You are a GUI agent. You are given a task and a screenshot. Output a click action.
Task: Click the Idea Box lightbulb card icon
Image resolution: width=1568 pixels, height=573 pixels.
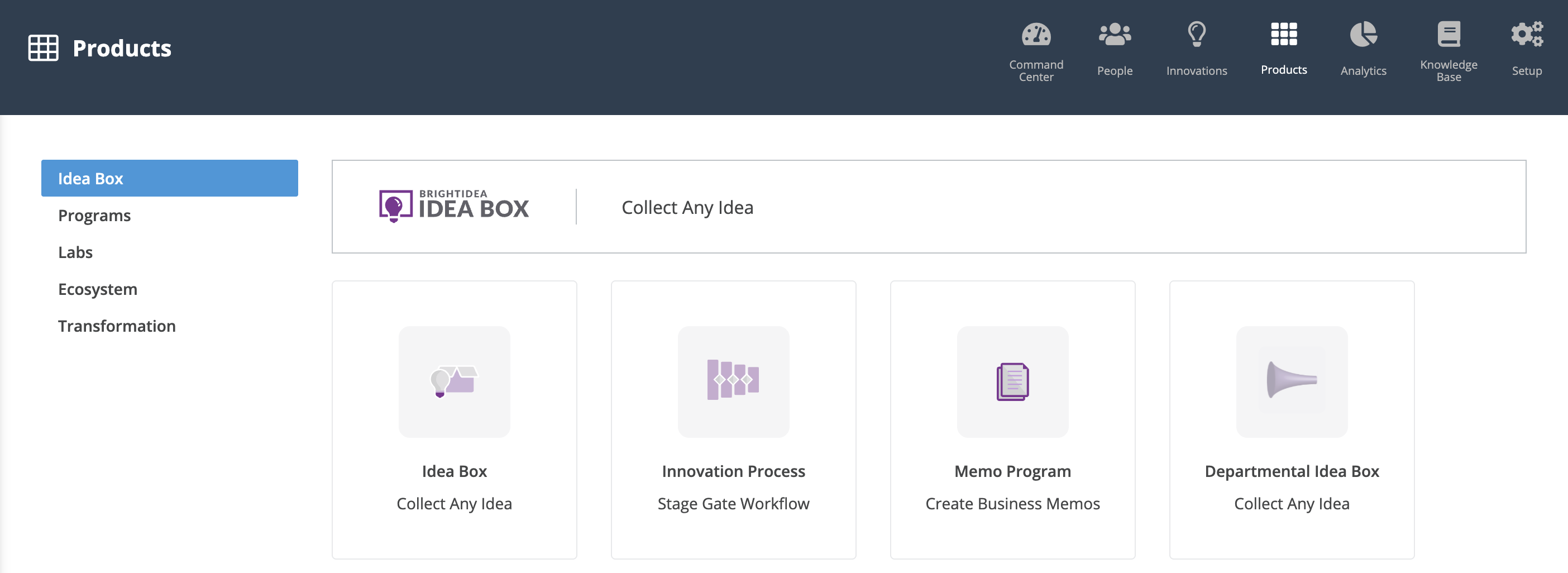point(454,382)
